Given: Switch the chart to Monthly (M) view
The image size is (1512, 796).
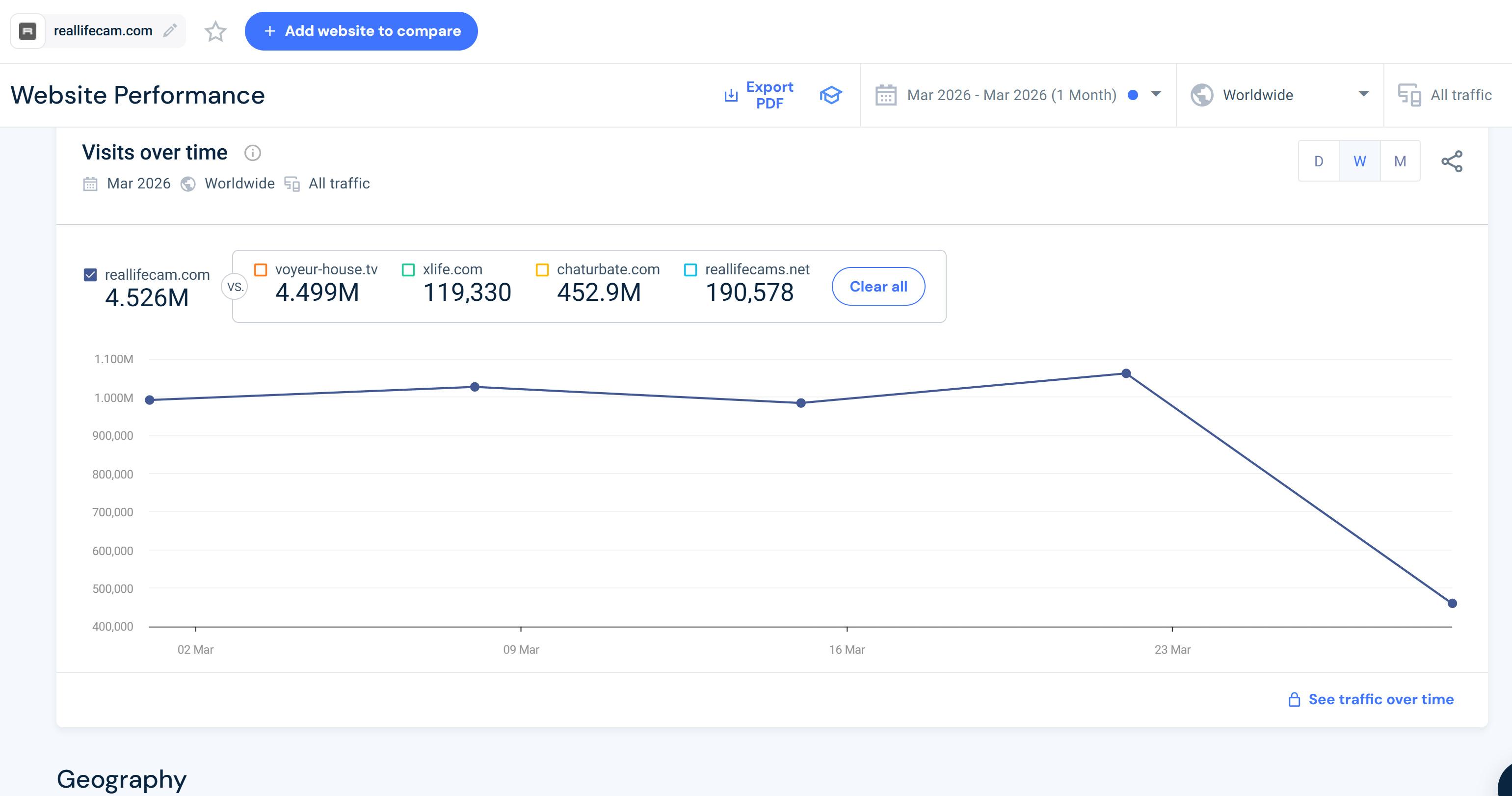Looking at the screenshot, I should [x=1400, y=161].
